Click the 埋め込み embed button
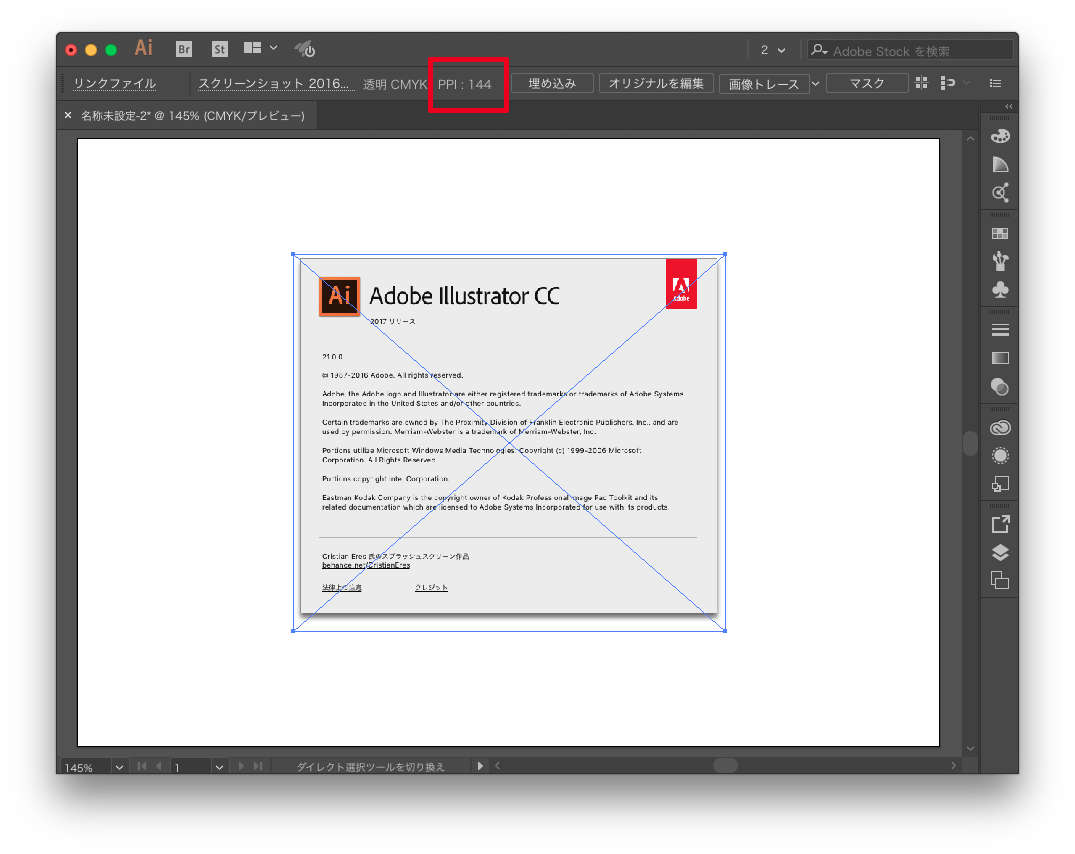The height and width of the screenshot is (854, 1075). click(x=552, y=84)
